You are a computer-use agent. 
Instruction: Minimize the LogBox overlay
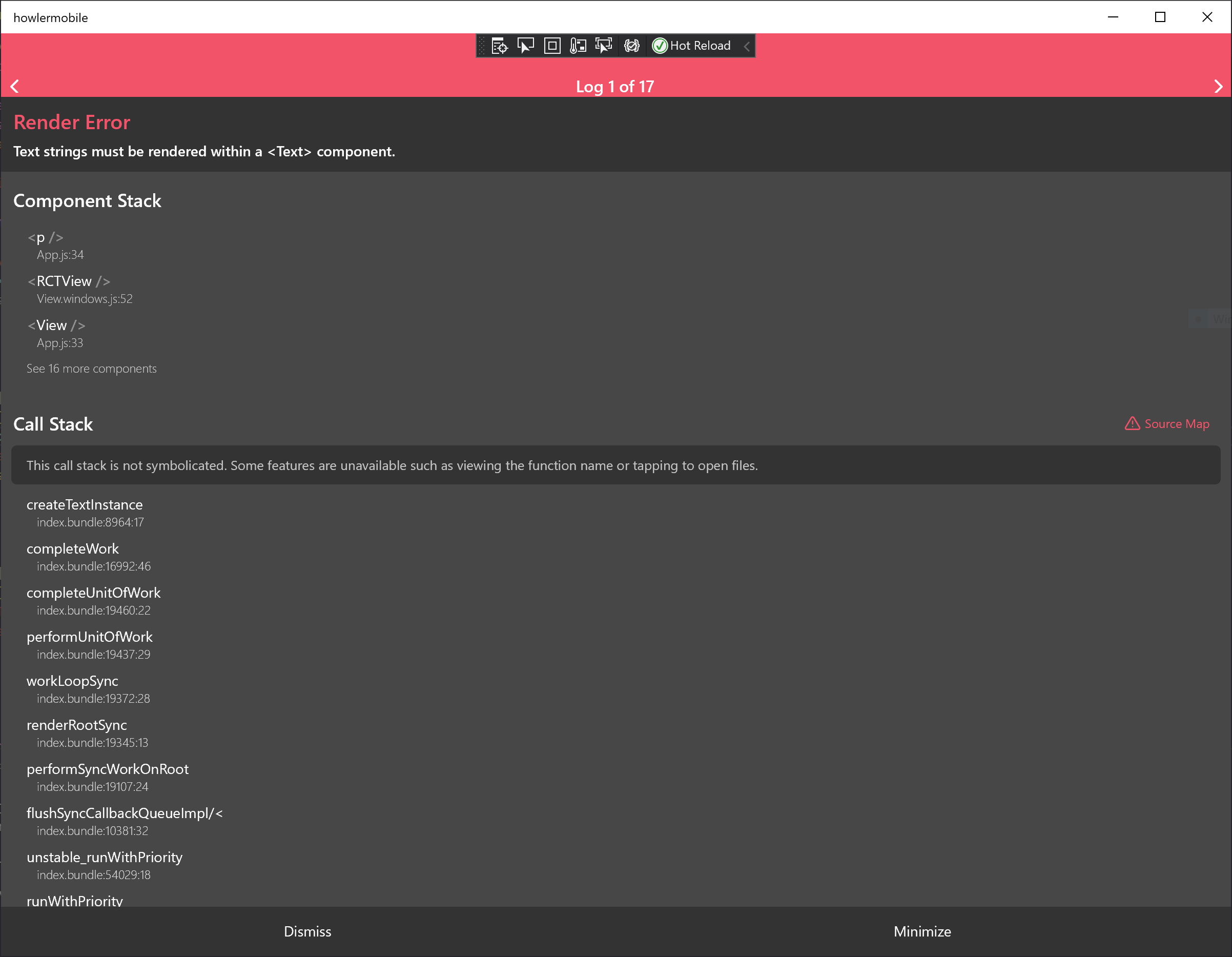coord(922,931)
